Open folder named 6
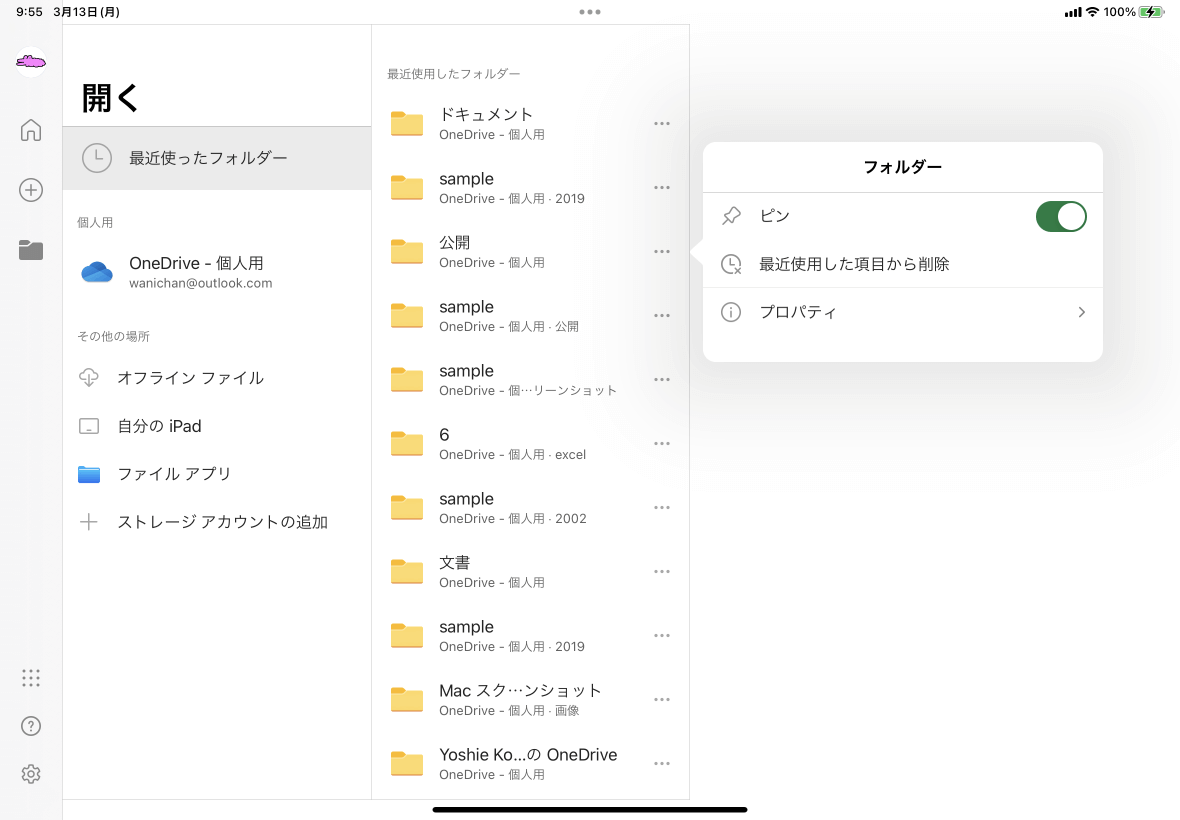This screenshot has height=820, width=1180. (531, 444)
